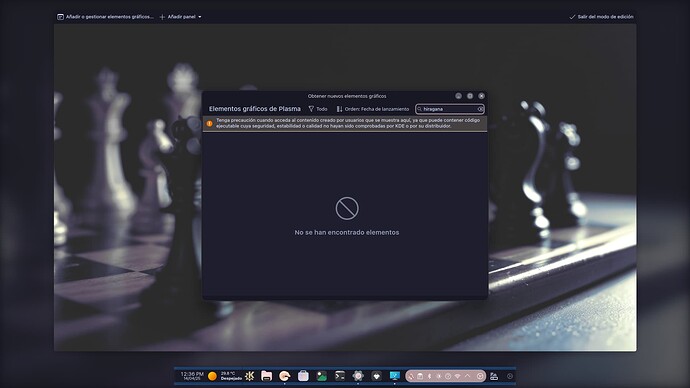Click the orange warning icon in the banner
The width and height of the screenshot is (690, 388).
(209, 124)
